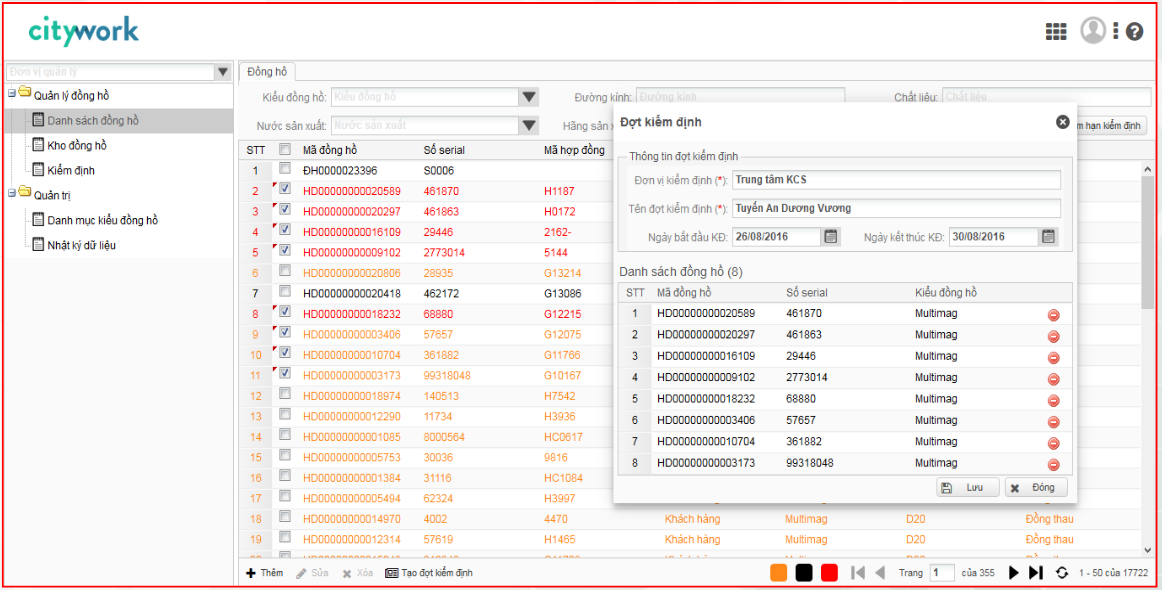The height and width of the screenshot is (590, 1162).
Task: Sort by Số serial column header
Action: click(x=444, y=150)
